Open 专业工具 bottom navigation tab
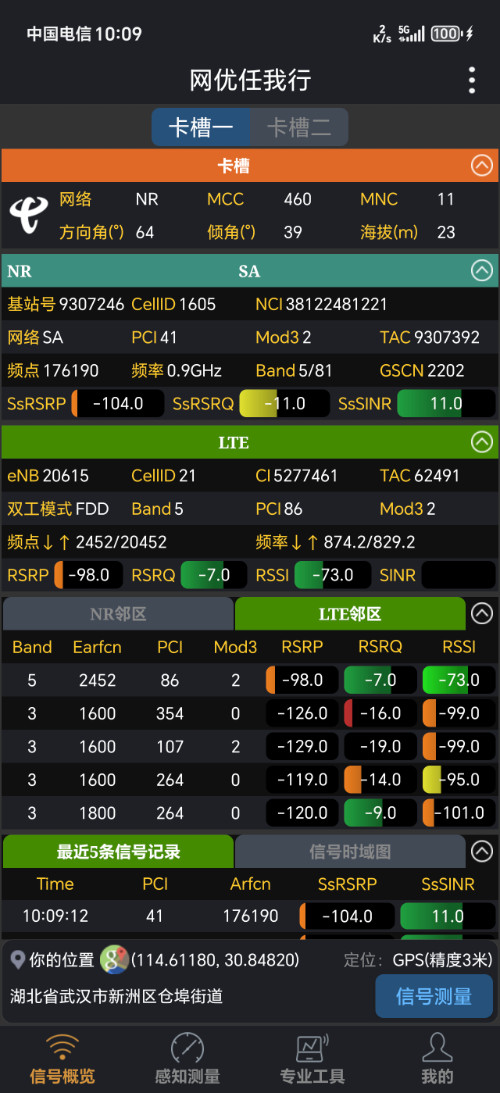The image size is (500, 1093). [x=312, y=1059]
